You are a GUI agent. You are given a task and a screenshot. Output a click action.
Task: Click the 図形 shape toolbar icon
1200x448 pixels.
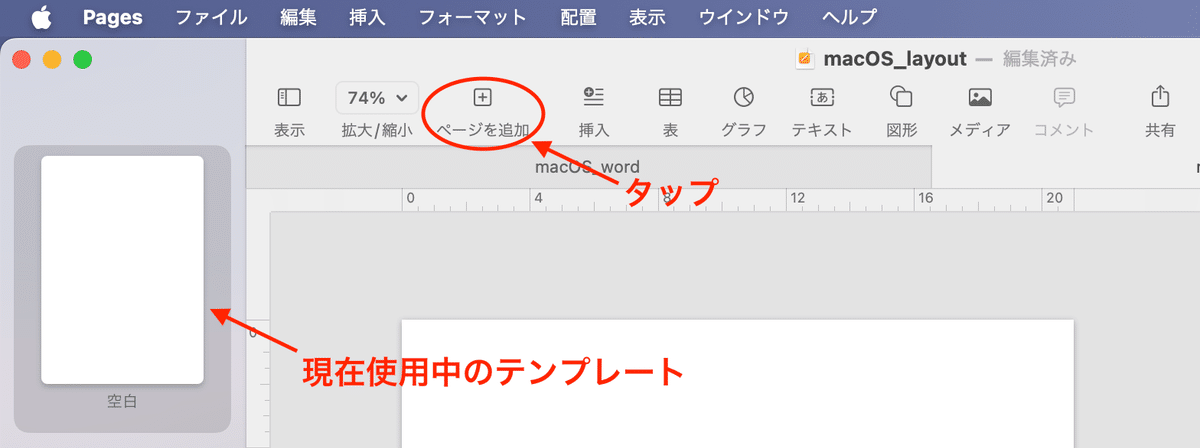pos(901,97)
